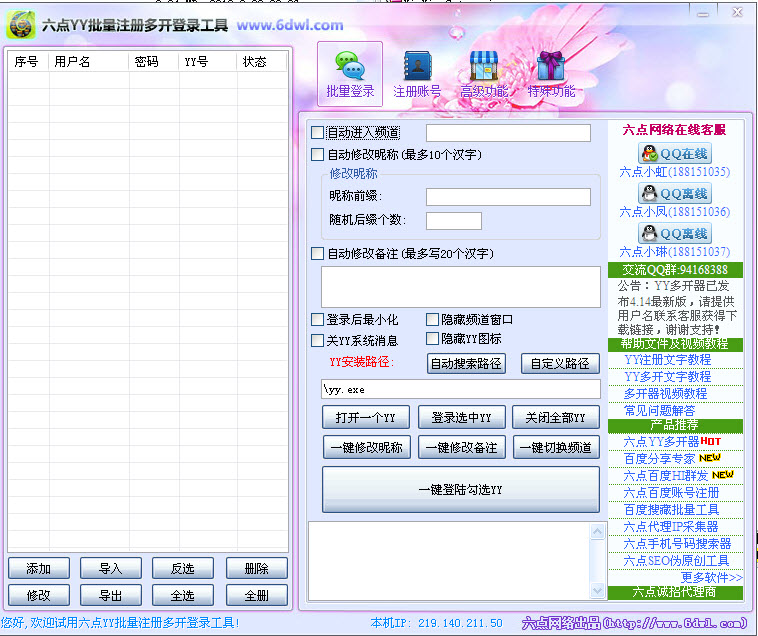Open the 批量登录 chat bubble icon
758x636 pixels.
[x=350, y=66]
